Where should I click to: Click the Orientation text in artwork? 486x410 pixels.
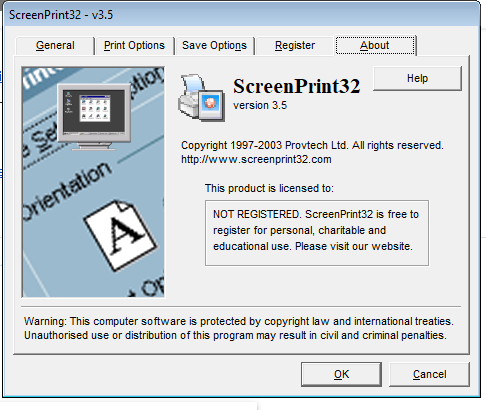coord(67,191)
